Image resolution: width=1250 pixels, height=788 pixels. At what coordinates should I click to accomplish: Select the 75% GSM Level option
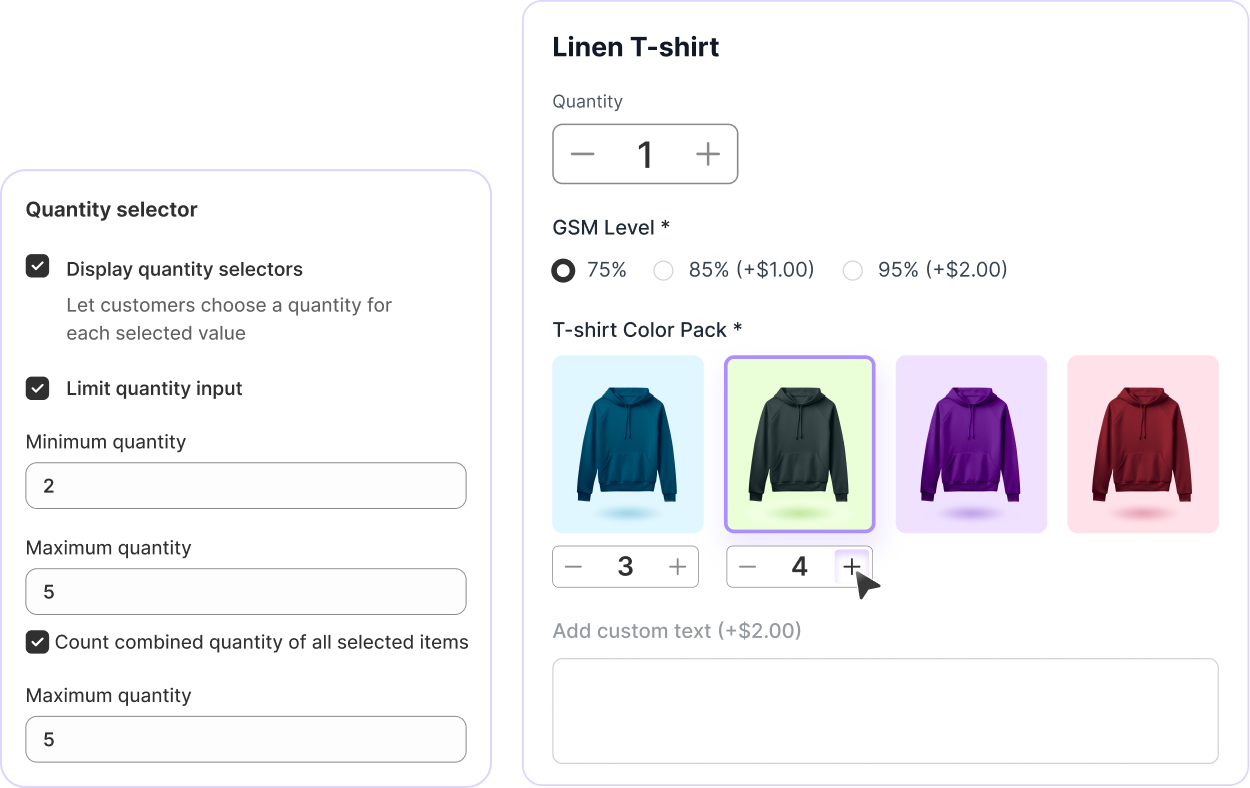point(564,270)
